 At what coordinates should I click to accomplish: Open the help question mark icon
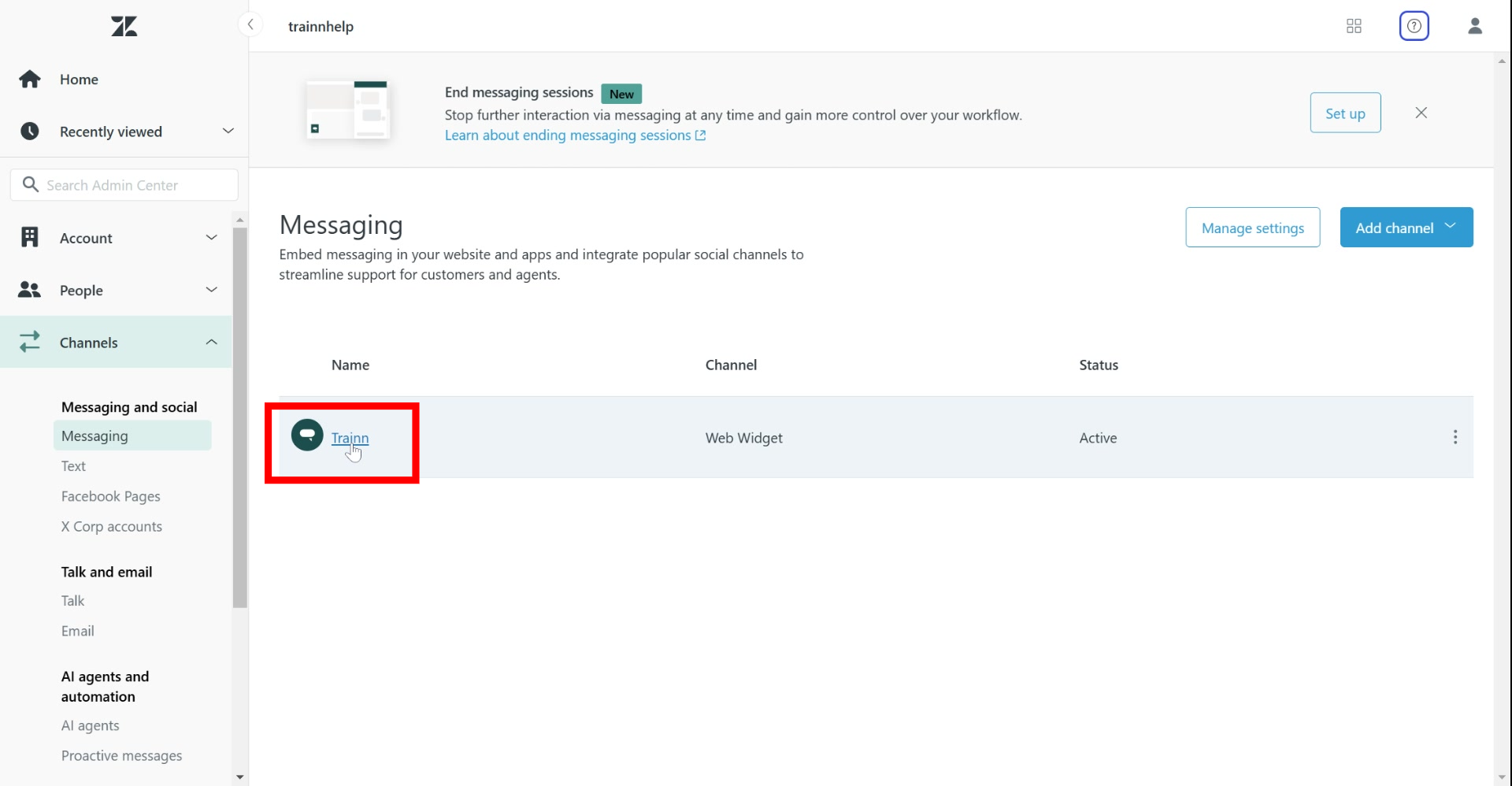(x=1414, y=27)
